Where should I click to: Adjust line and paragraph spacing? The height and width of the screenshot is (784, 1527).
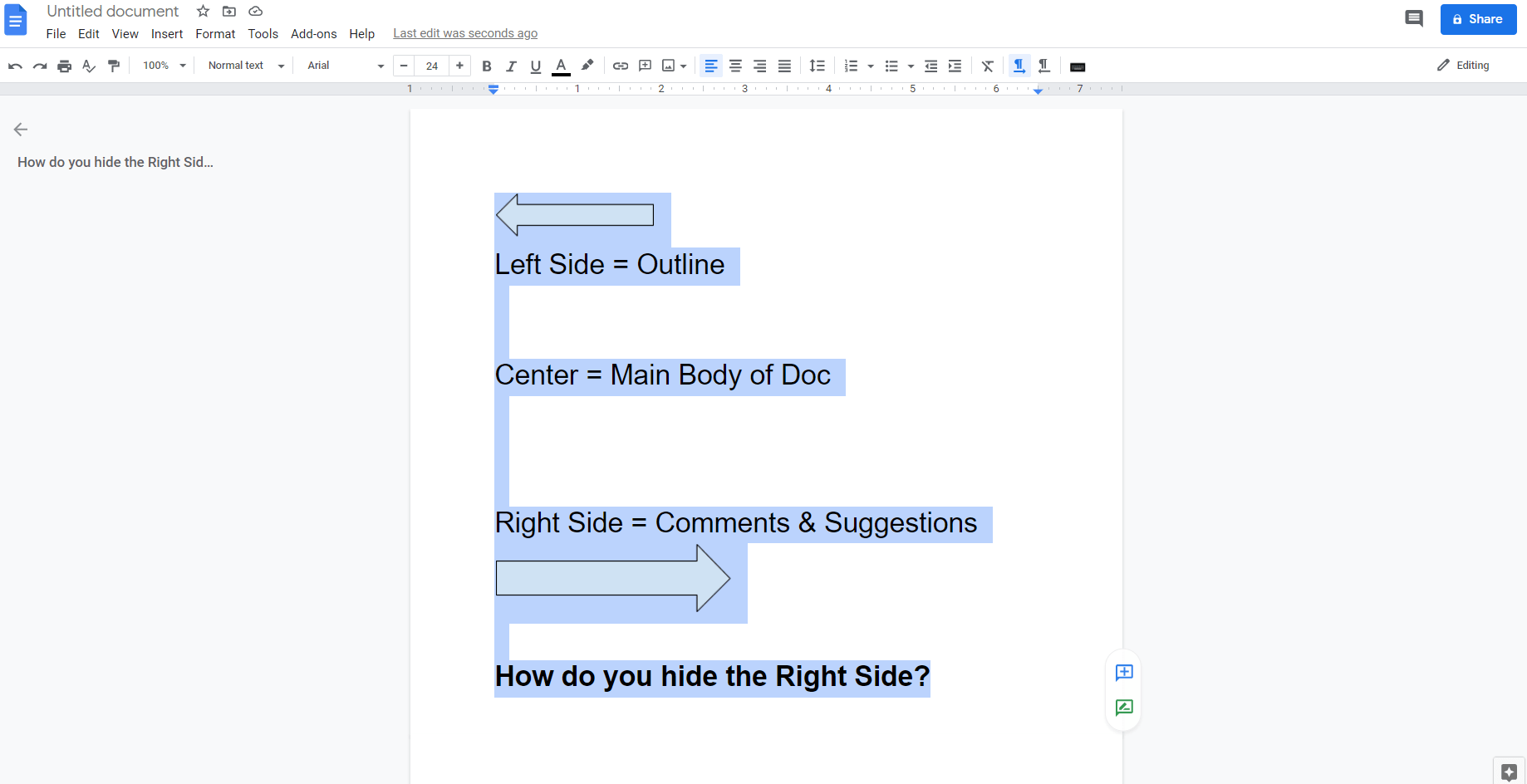click(x=817, y=66)
